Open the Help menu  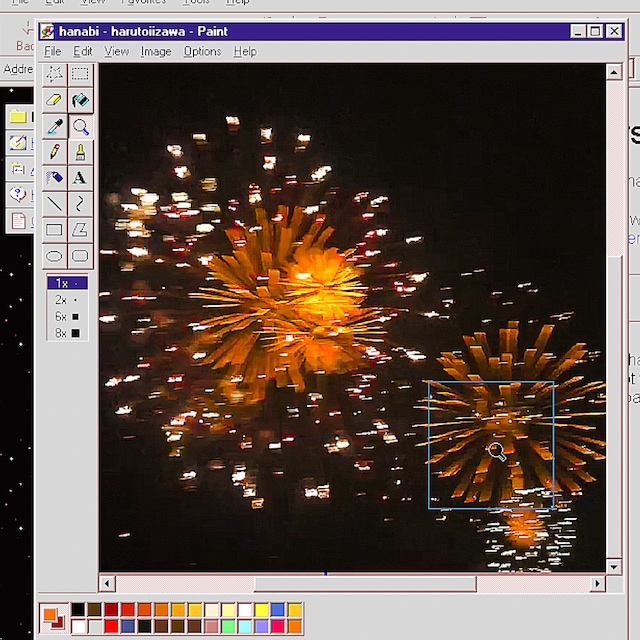[x=245, y=51]
